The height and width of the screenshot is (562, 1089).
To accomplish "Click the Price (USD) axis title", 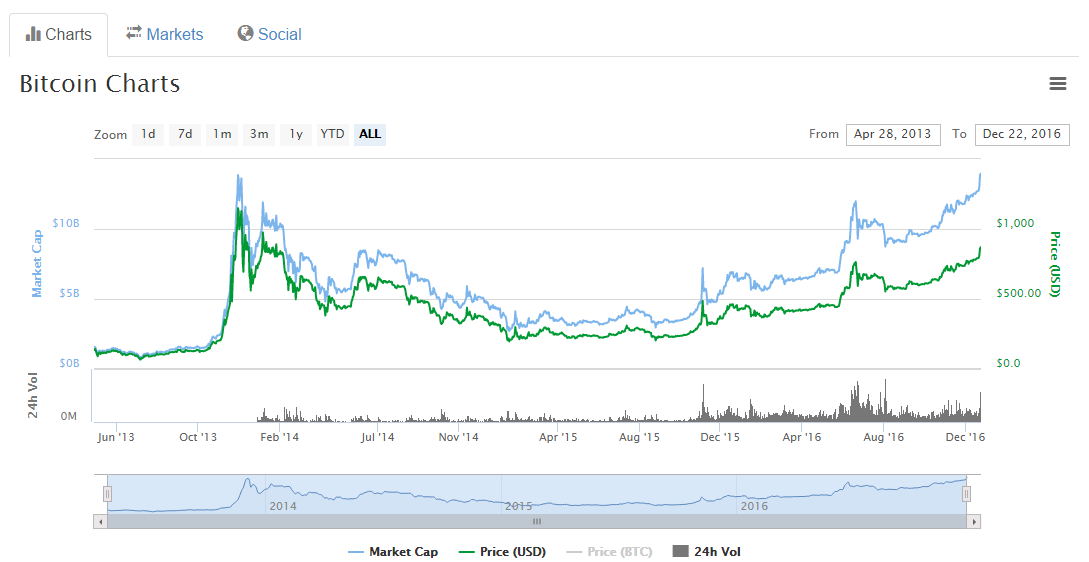I will point(1054,264).
